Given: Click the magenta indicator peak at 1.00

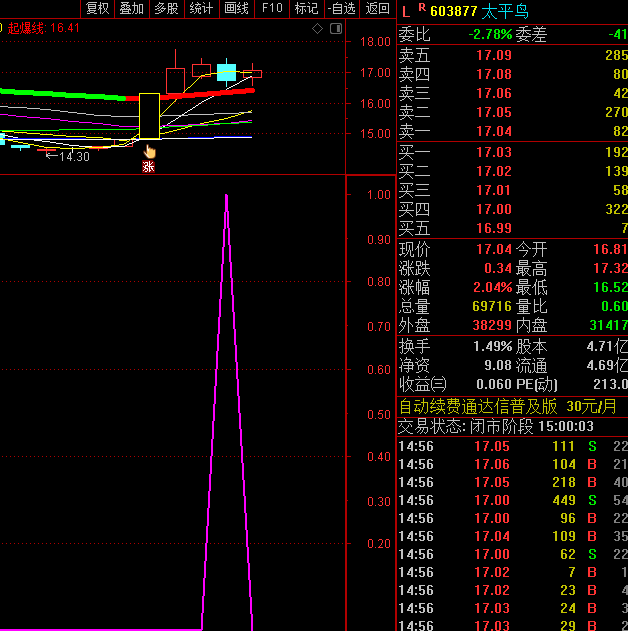Looking at the screenshot, I should click(227, 197).
